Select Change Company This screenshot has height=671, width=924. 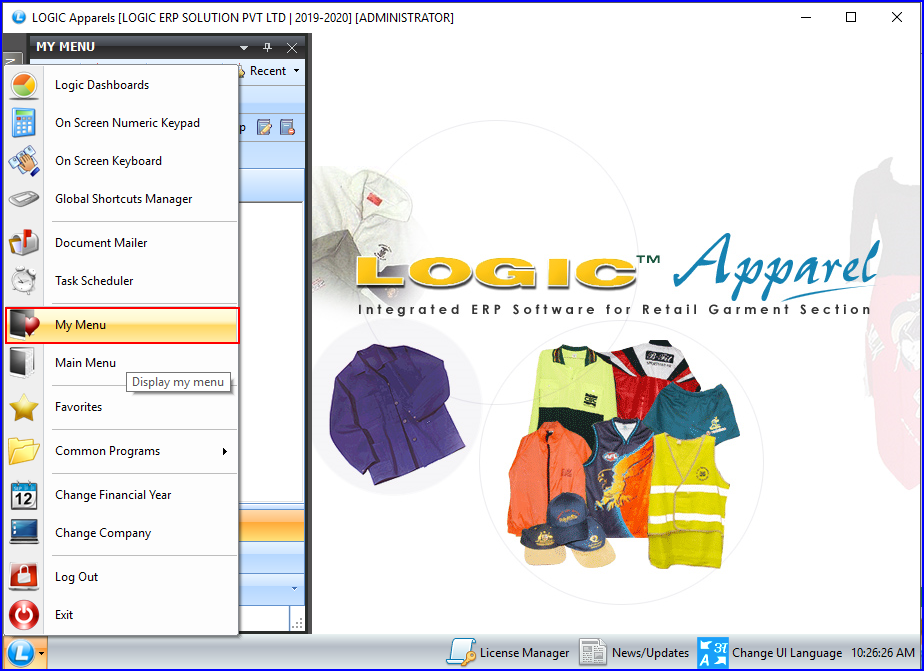[121, 533]
